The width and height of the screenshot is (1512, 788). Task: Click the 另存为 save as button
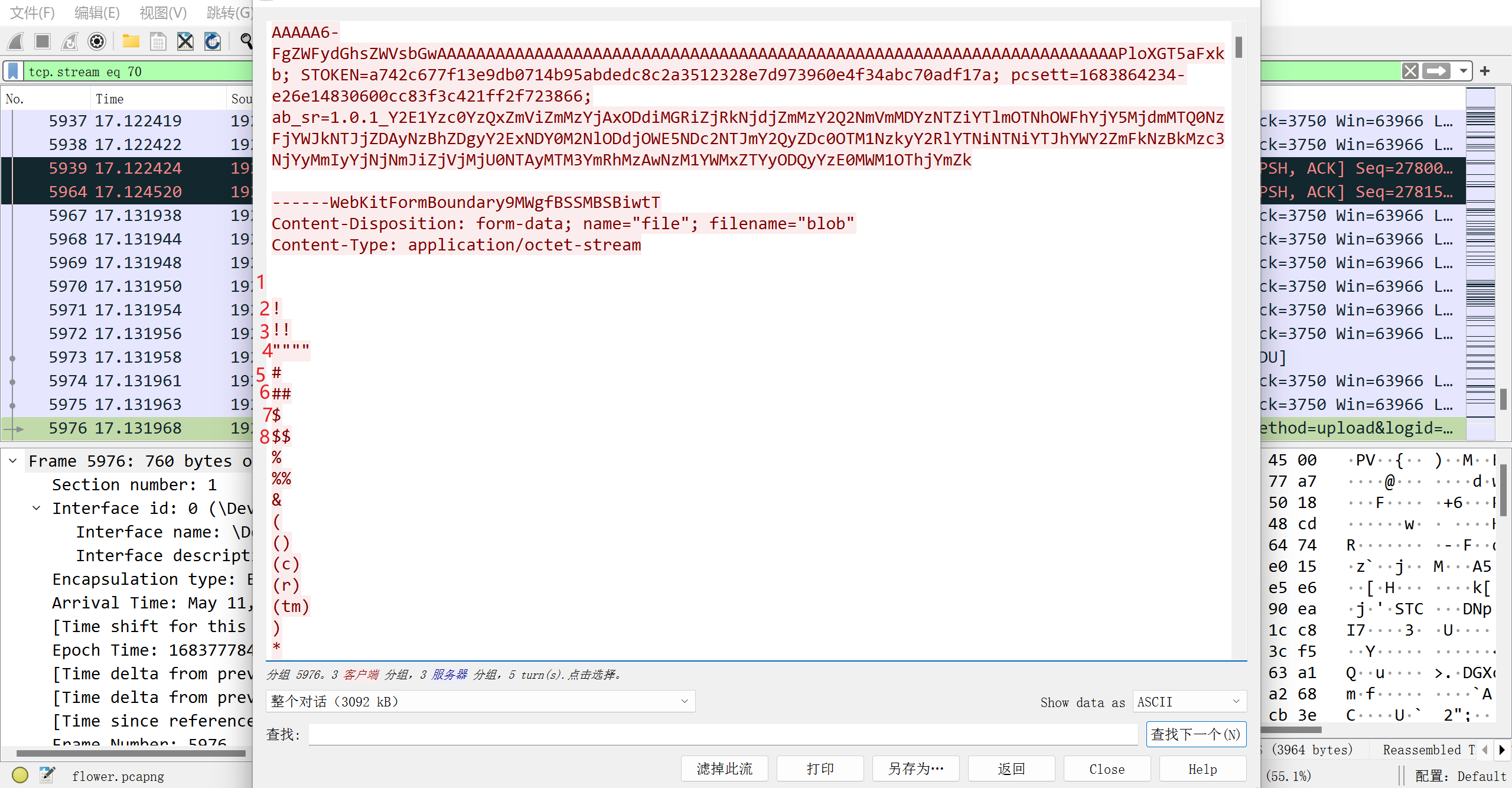915,769
